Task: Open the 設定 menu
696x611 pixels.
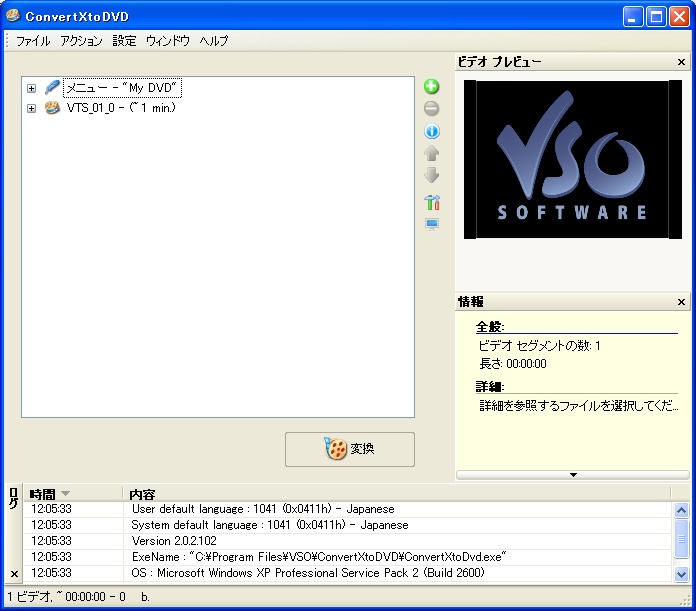Action: coord(124,41)
